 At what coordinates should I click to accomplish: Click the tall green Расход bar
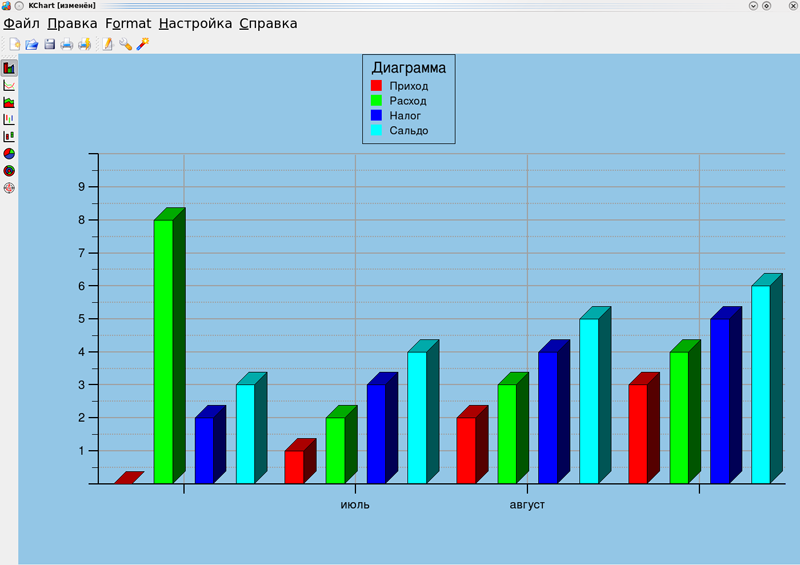click(x=163, y=352)
